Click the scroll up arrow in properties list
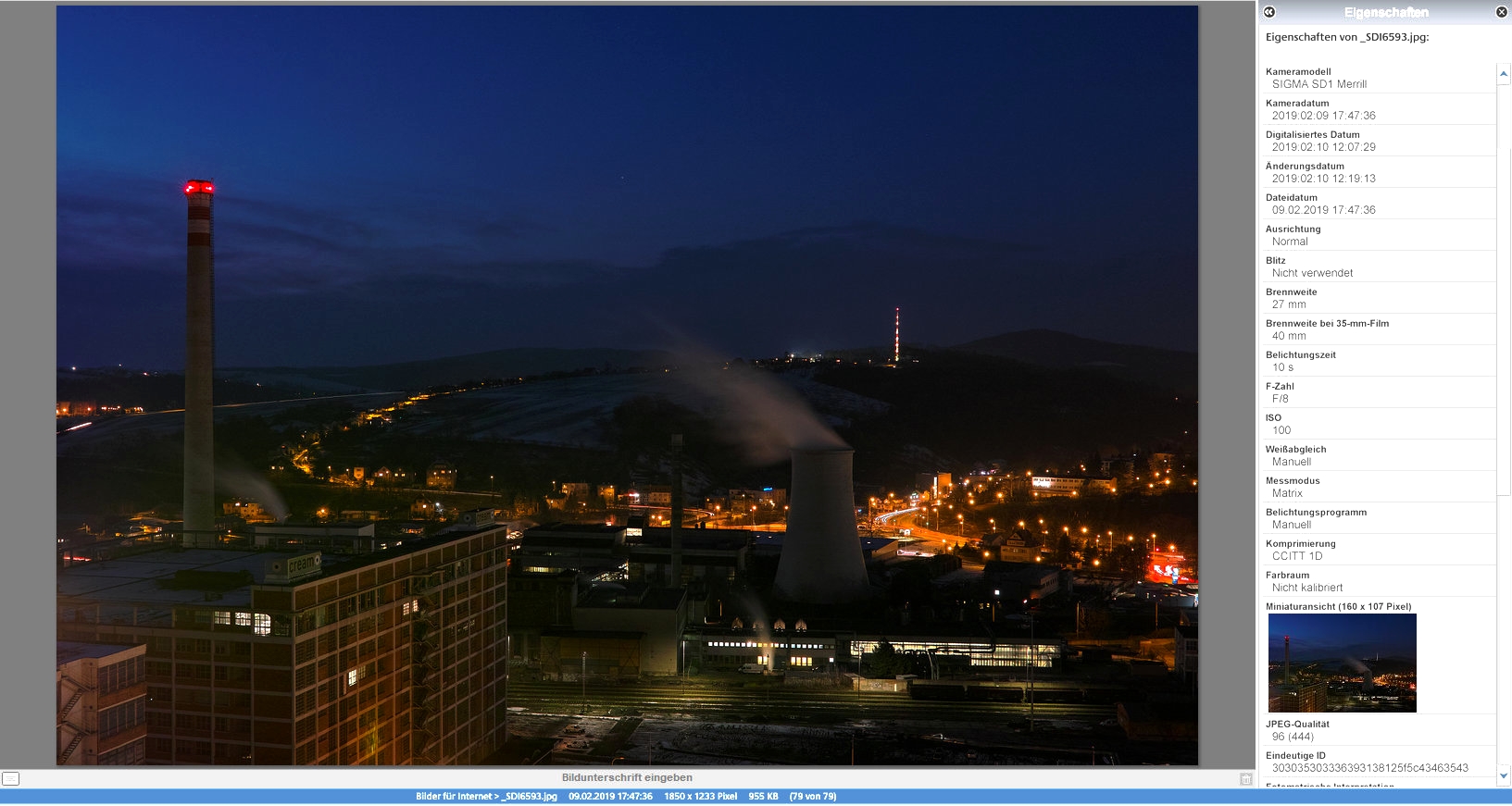The height and width of the screenshot is (806, 1512). point(1504,73)
